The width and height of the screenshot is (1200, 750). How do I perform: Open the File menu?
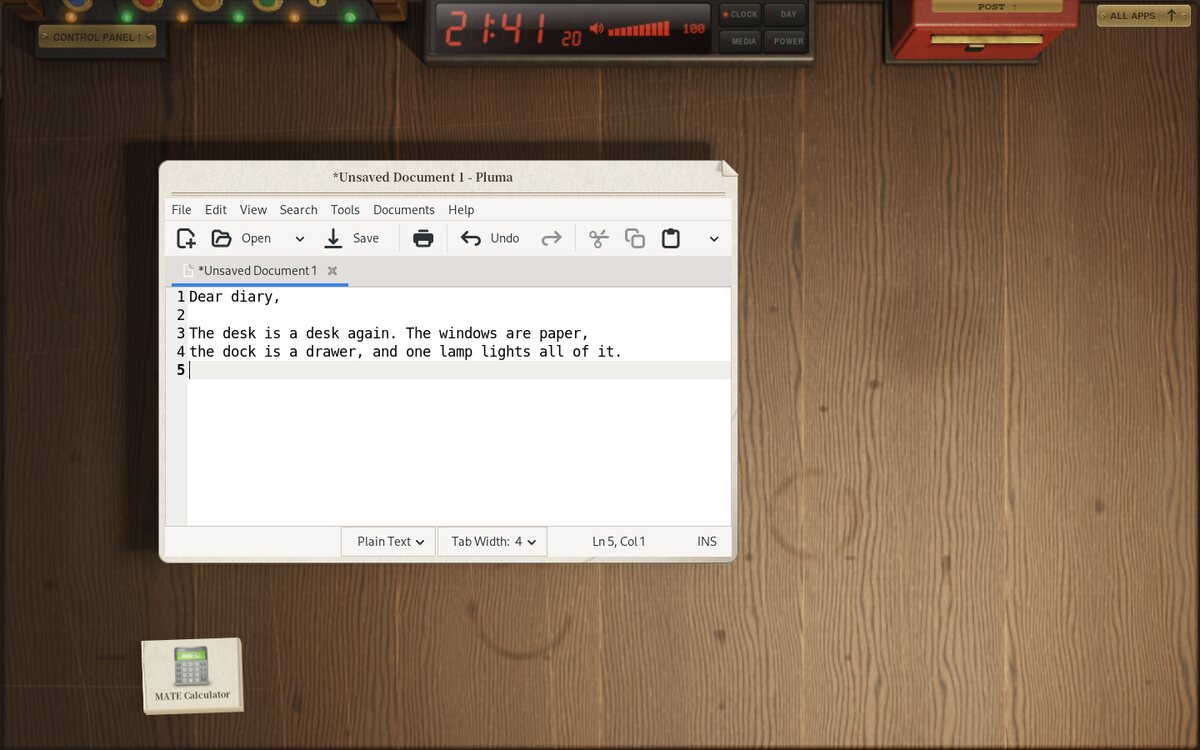[x=181, y=209]
